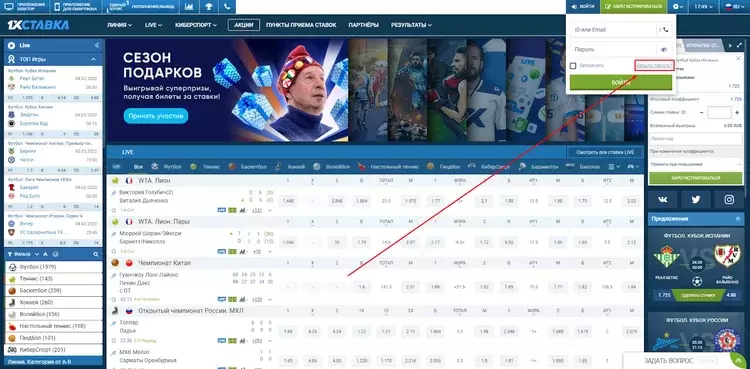Expand the ЛИНИЯ menu
The height and width of the screenshot is (369, 750).
pos(119,25)
